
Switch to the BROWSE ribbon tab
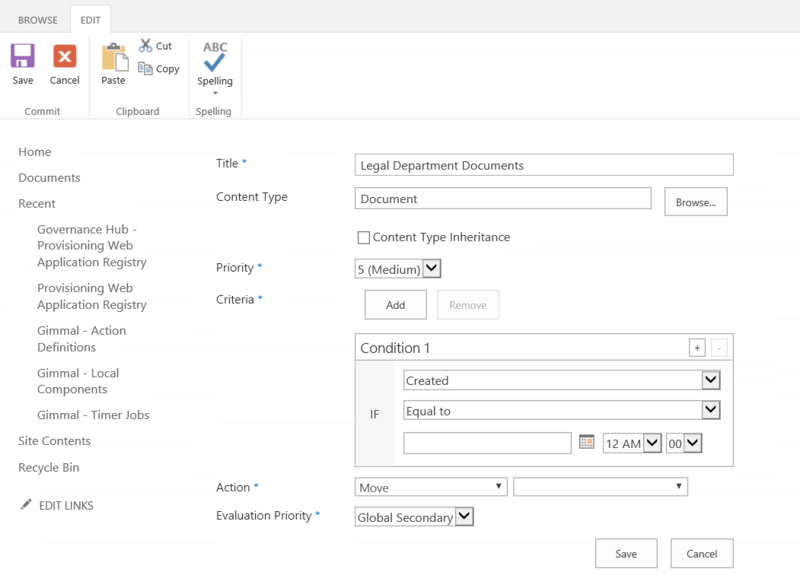click(x=37, y=19)
